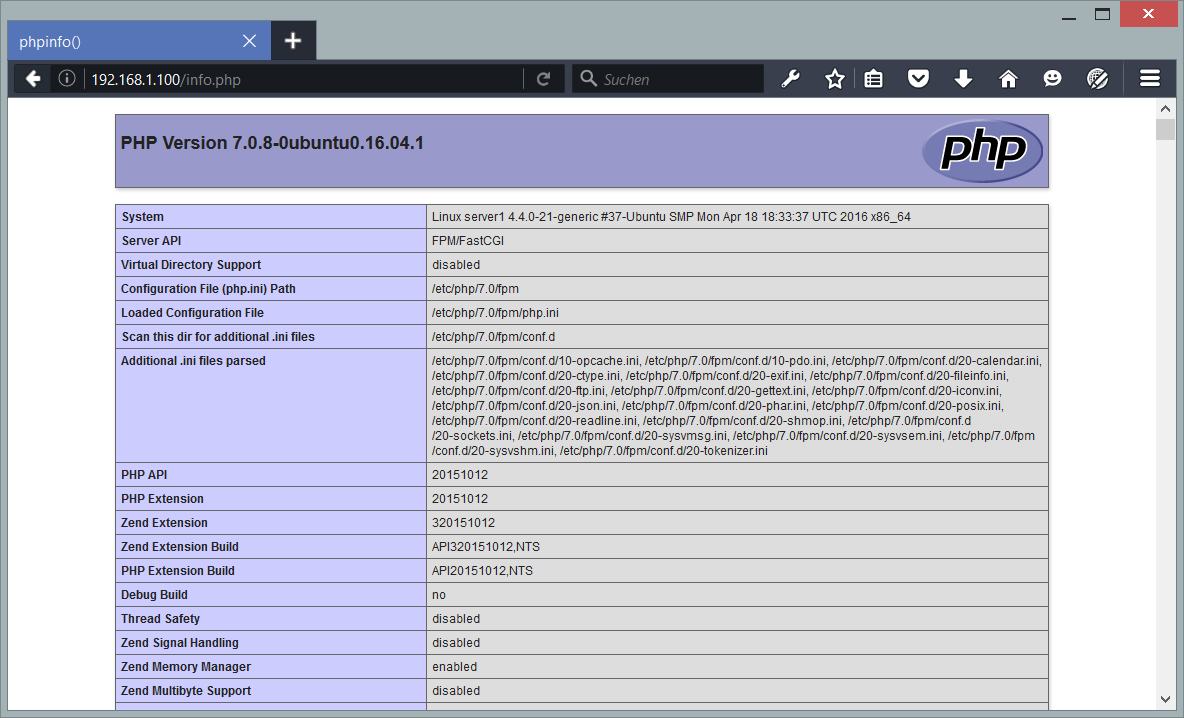
Task: Click the Zend Extension label
Action: (x=164, y=523)
